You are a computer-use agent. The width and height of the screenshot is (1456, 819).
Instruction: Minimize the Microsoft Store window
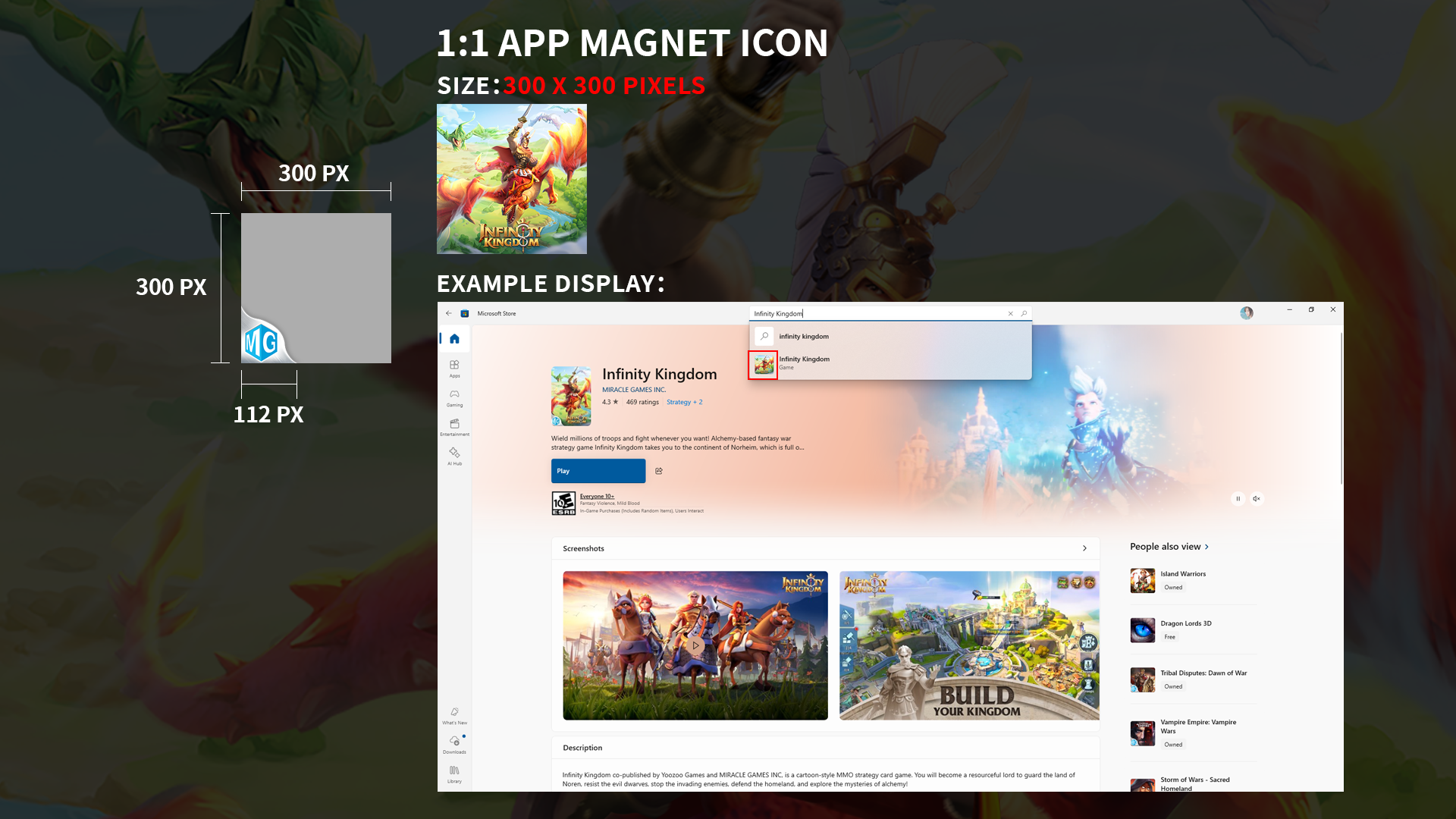click(1289, 309)
